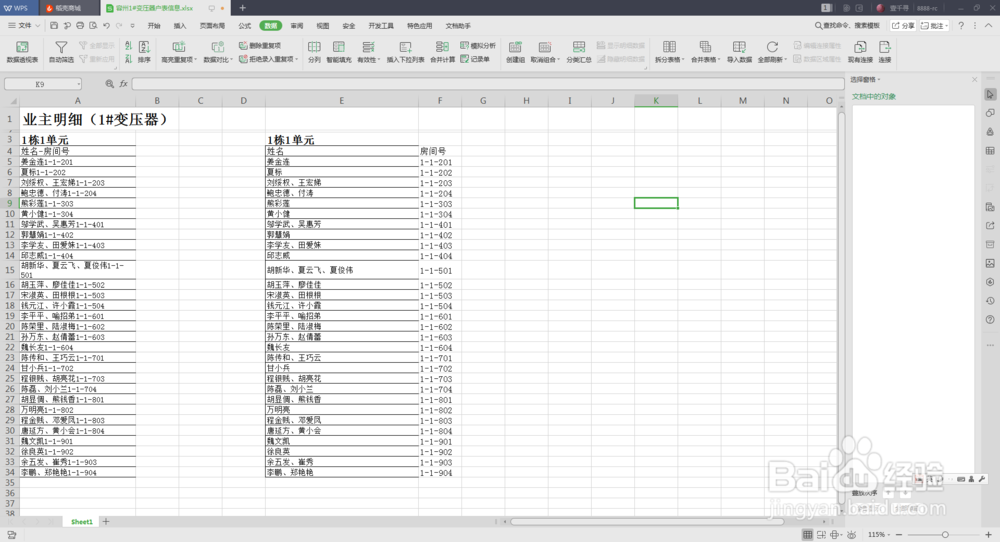Open the 分列 text-to-columns tool
Screen dimensions: 1000x542
314,51
